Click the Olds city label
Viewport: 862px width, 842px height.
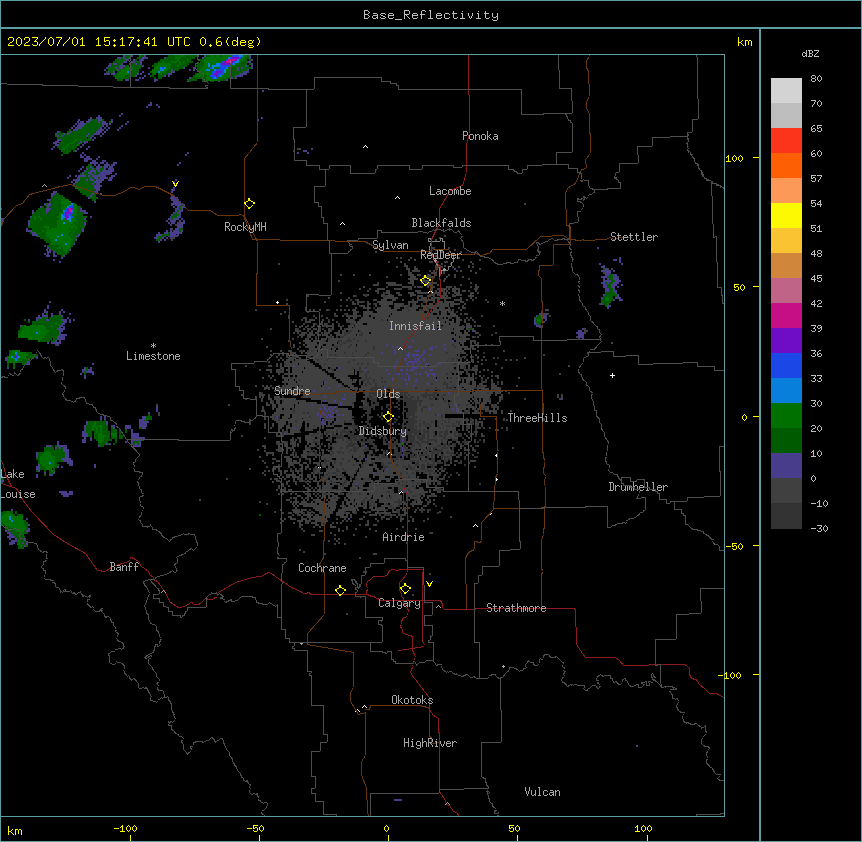[x=388, y=394]
